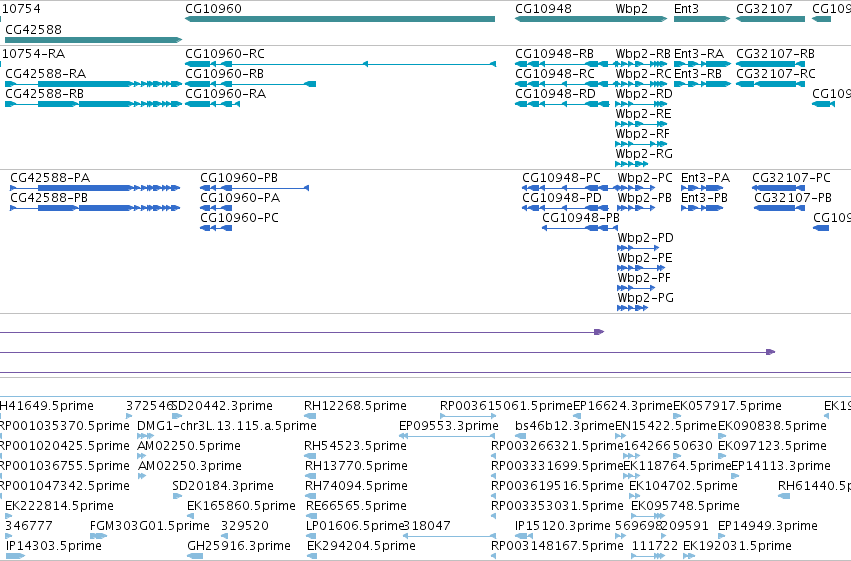Select EST AM02250.5prime
Screen dimensions: 851x561
click(189, 446)
